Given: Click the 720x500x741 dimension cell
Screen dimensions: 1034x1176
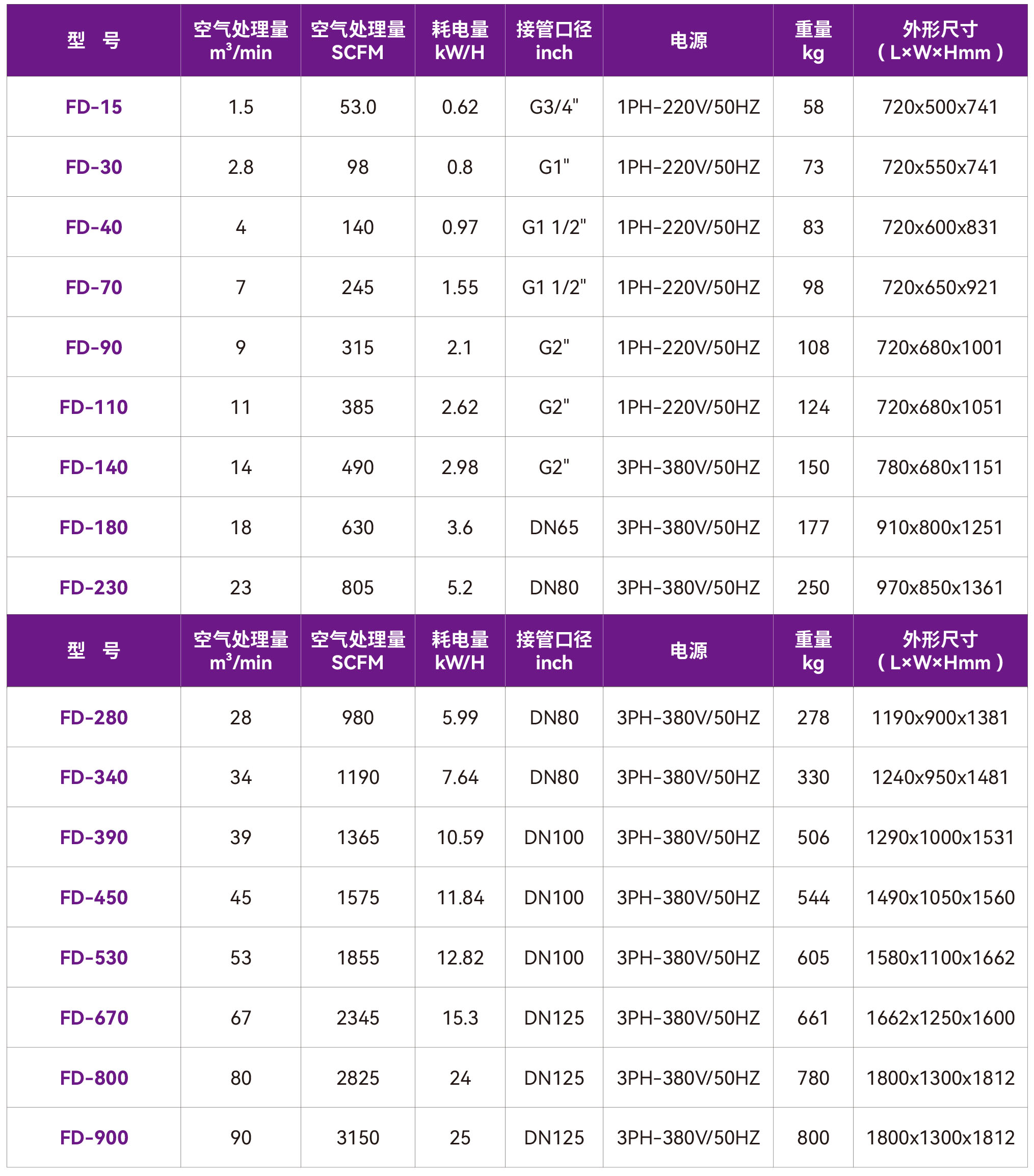Looking at the screenshot, I should coord(940,107).
